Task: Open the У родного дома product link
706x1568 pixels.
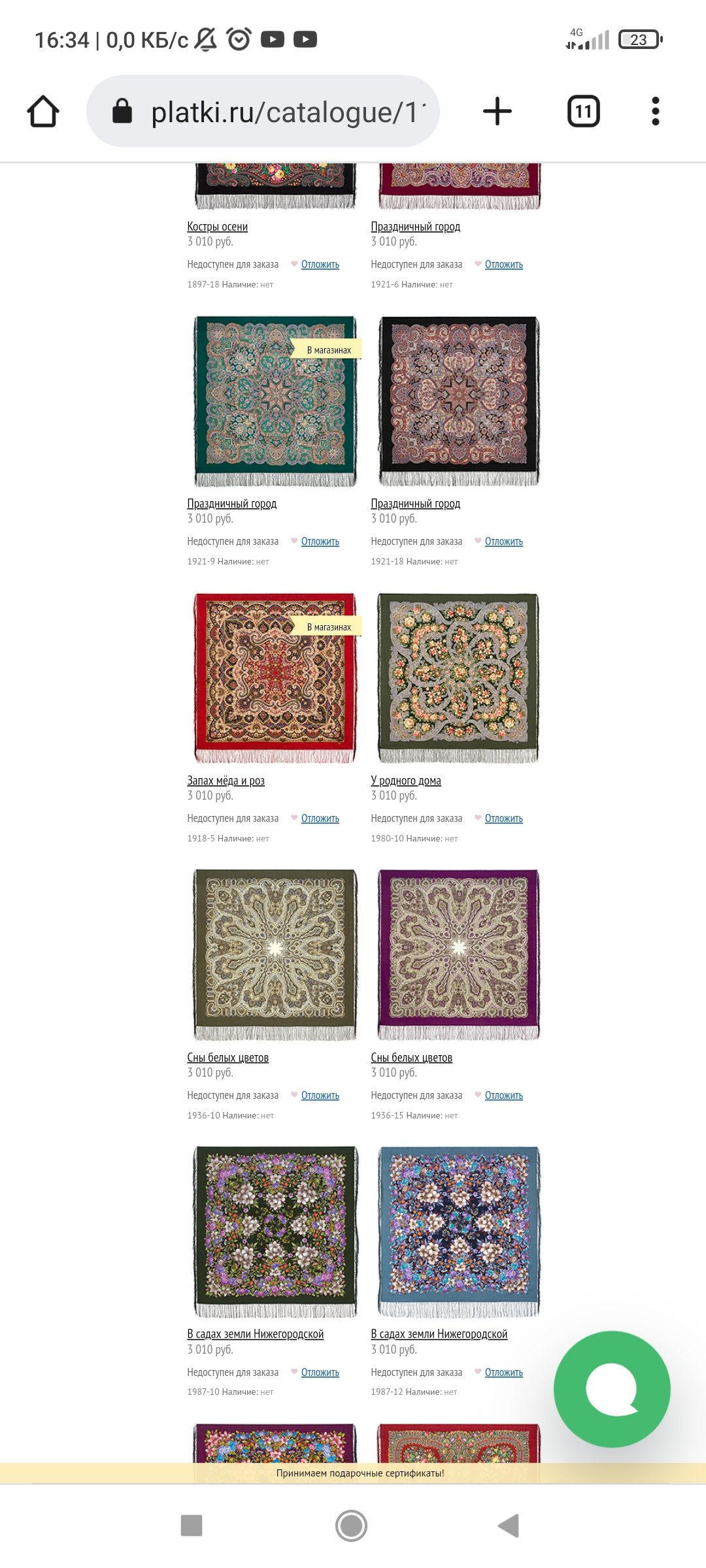Action: click(x=406, y=781)
